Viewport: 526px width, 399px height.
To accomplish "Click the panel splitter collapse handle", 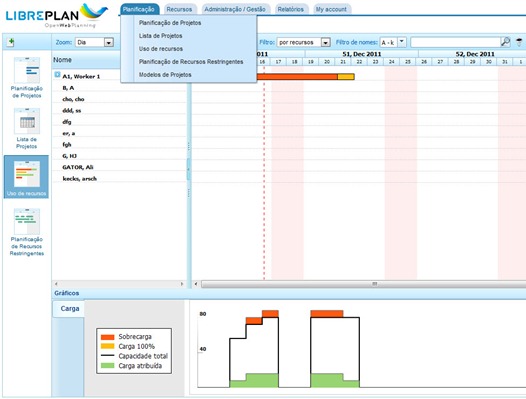I will tap(189, 169).
